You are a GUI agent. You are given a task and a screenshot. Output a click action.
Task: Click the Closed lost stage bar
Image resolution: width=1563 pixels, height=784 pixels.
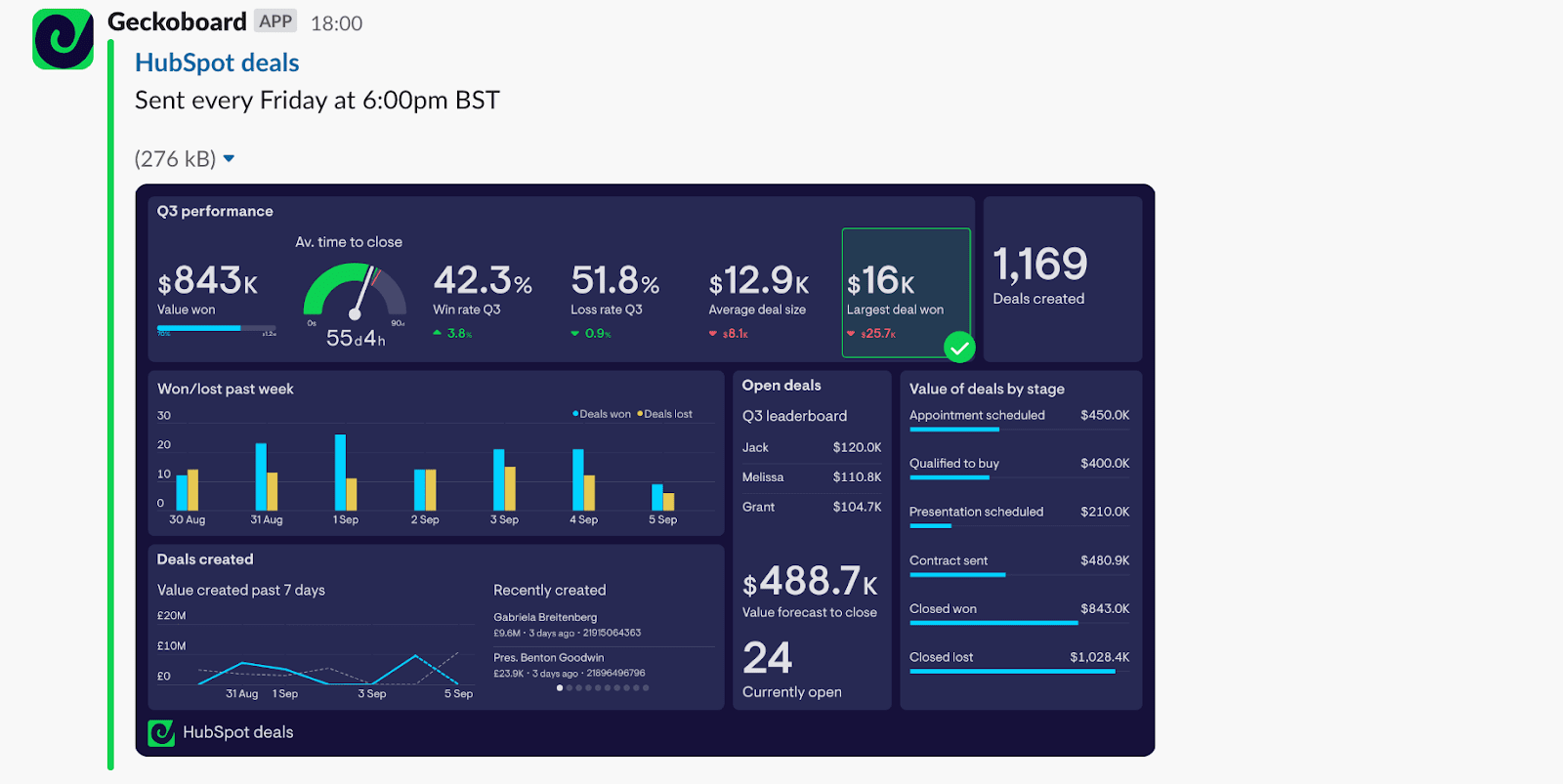[1012, 672]
